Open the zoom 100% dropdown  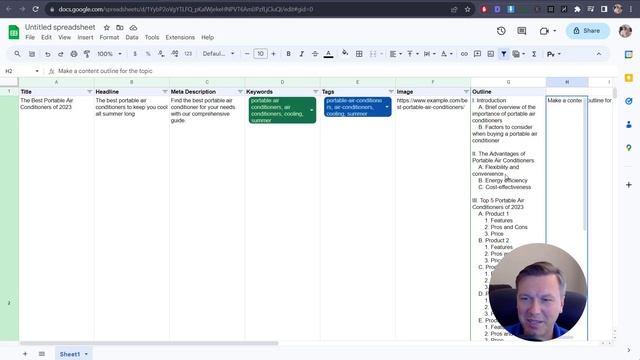point(109,54)
